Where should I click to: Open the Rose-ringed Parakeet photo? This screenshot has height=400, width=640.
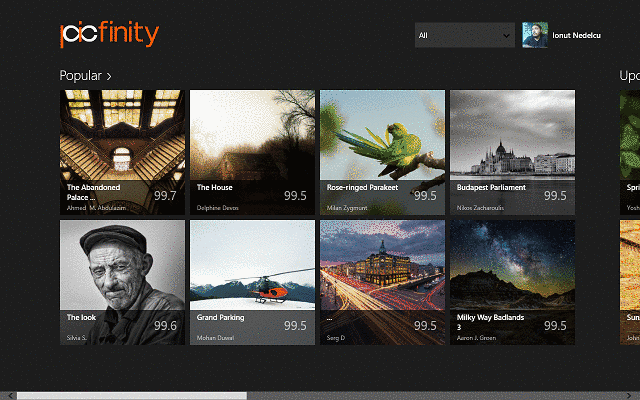point(382,152)
